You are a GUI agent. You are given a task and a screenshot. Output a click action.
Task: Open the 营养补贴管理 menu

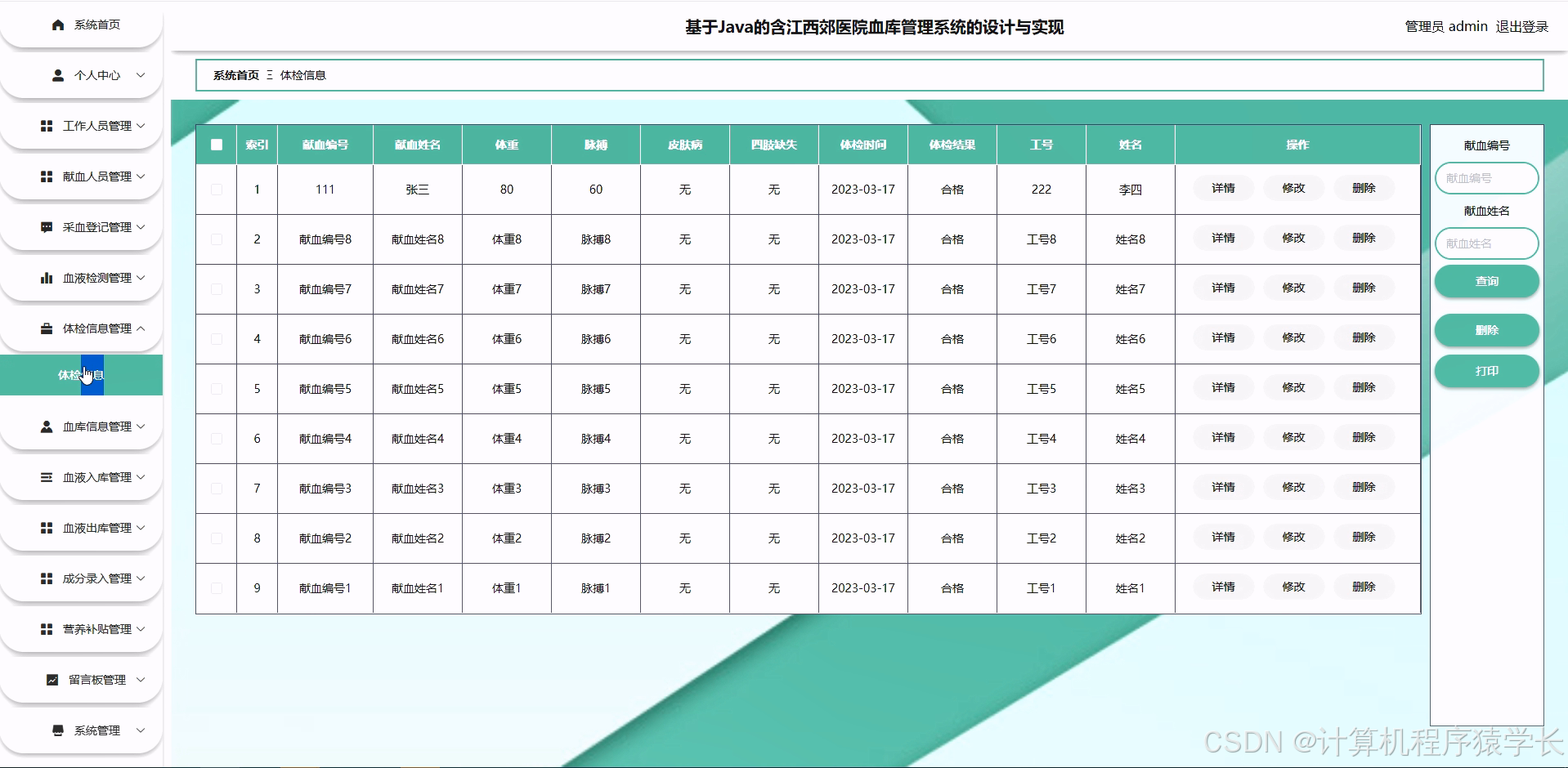point(82,629)
